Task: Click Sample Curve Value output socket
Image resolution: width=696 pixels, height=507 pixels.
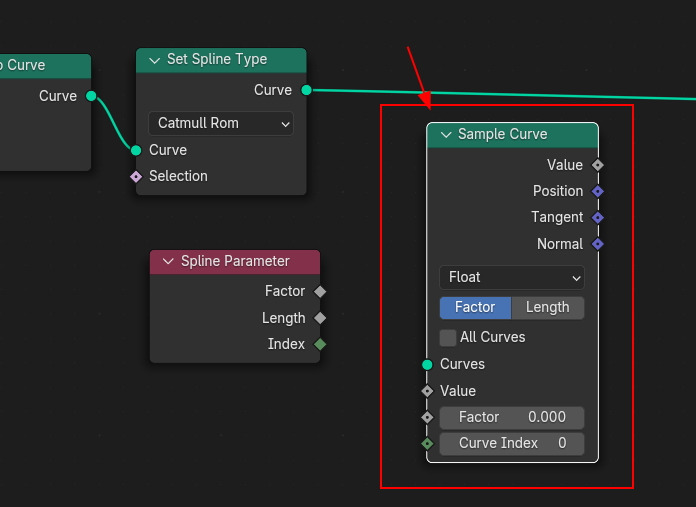Action: 598,165
